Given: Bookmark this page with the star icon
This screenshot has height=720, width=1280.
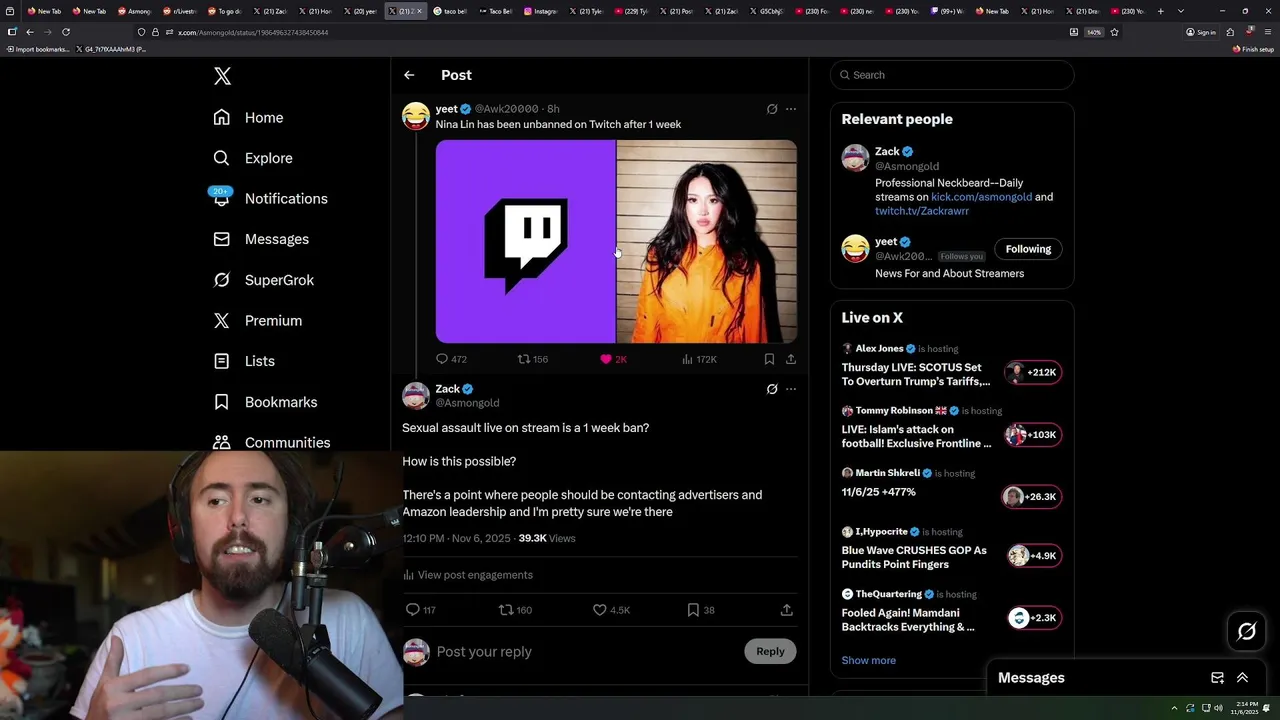Looking at the screenshot, I should point(1114,32).
